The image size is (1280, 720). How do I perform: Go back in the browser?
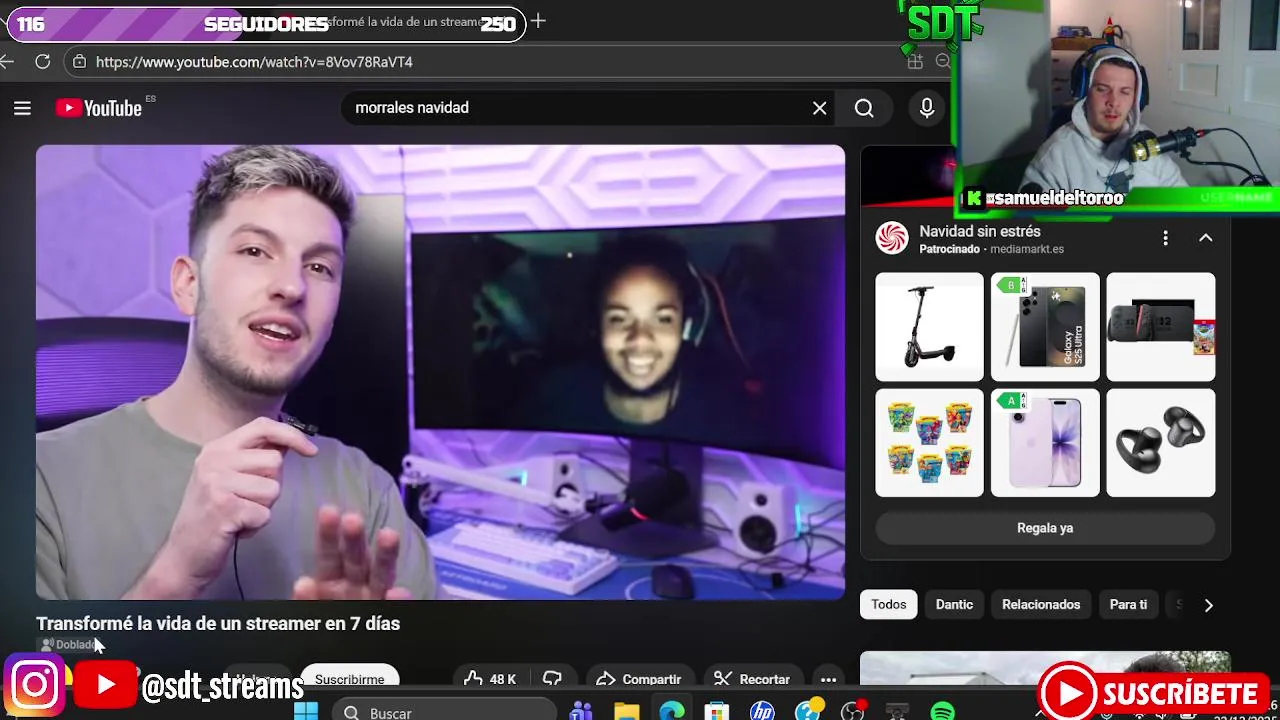pos(7,62)
